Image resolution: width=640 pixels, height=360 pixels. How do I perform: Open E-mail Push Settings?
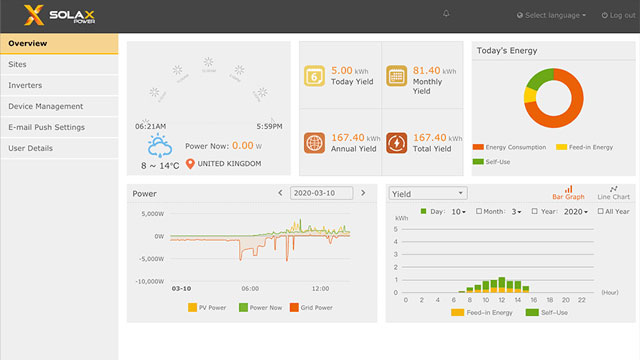59,127
